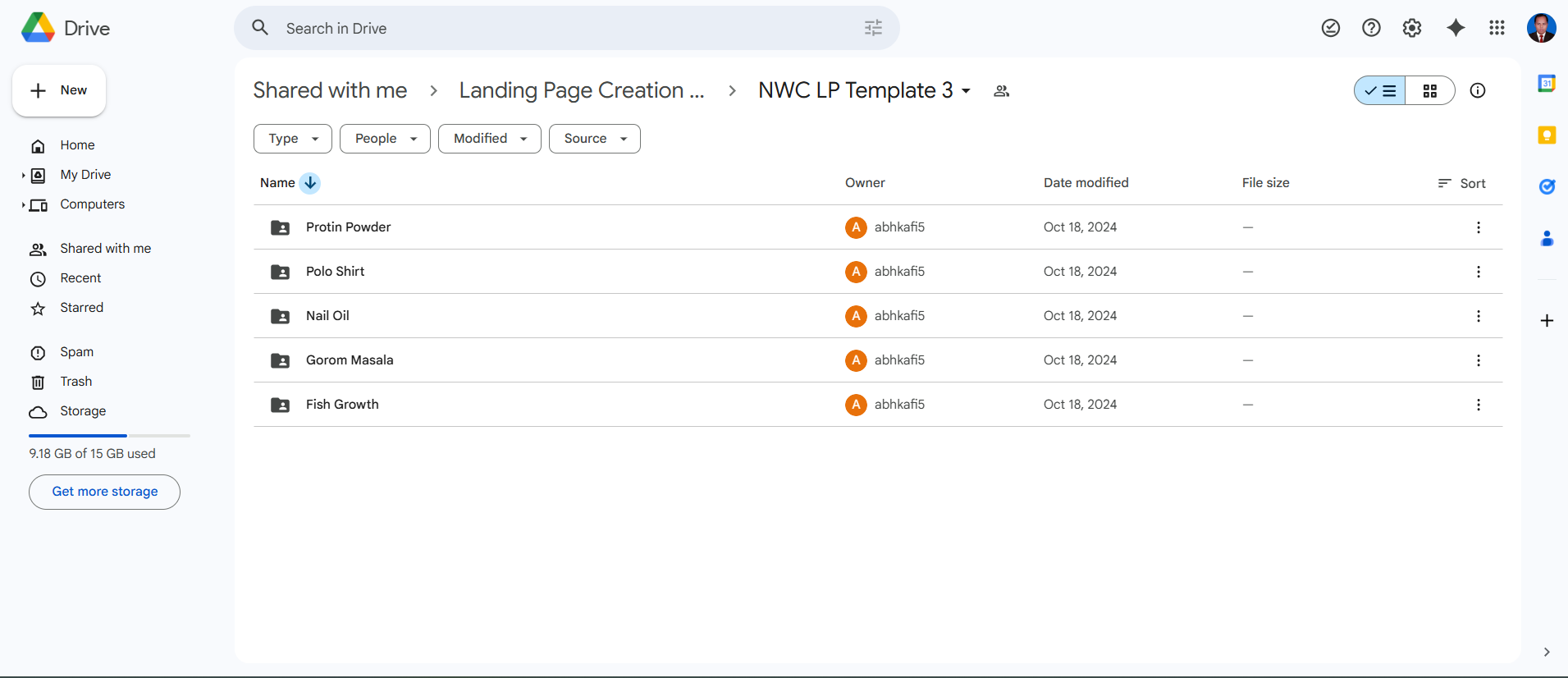Go to Shared with me in sidebar
1568x678 pixels.
point(105,249)
